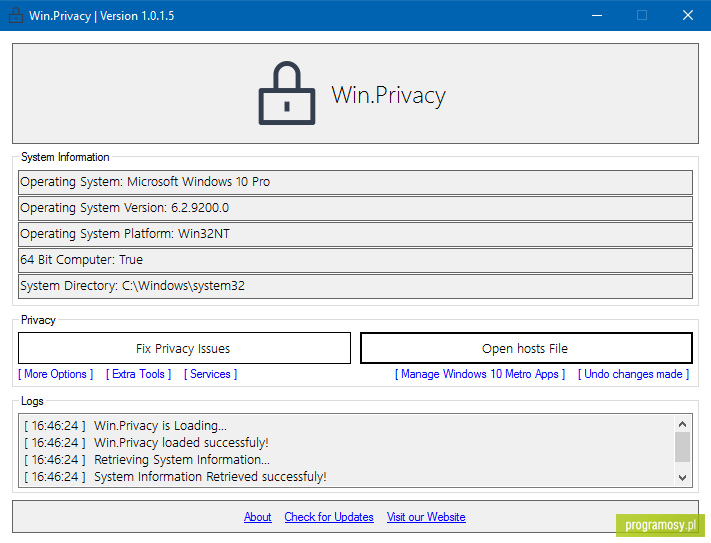This screenshot has width=711, height=543.
Task: Open the About link
Action: tap(258, 517)
